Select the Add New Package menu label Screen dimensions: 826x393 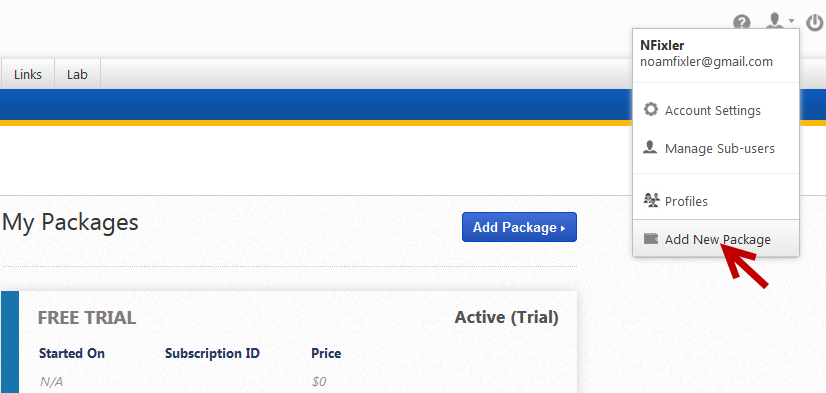coord(717,240)
